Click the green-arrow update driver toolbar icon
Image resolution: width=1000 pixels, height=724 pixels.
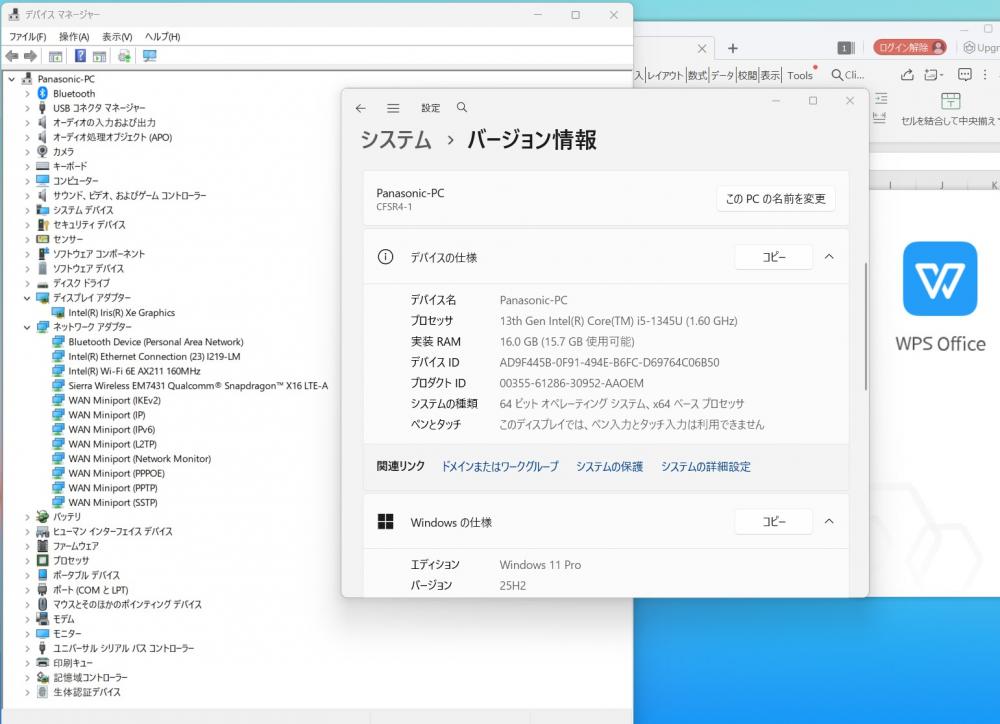(x=124, y=56)
